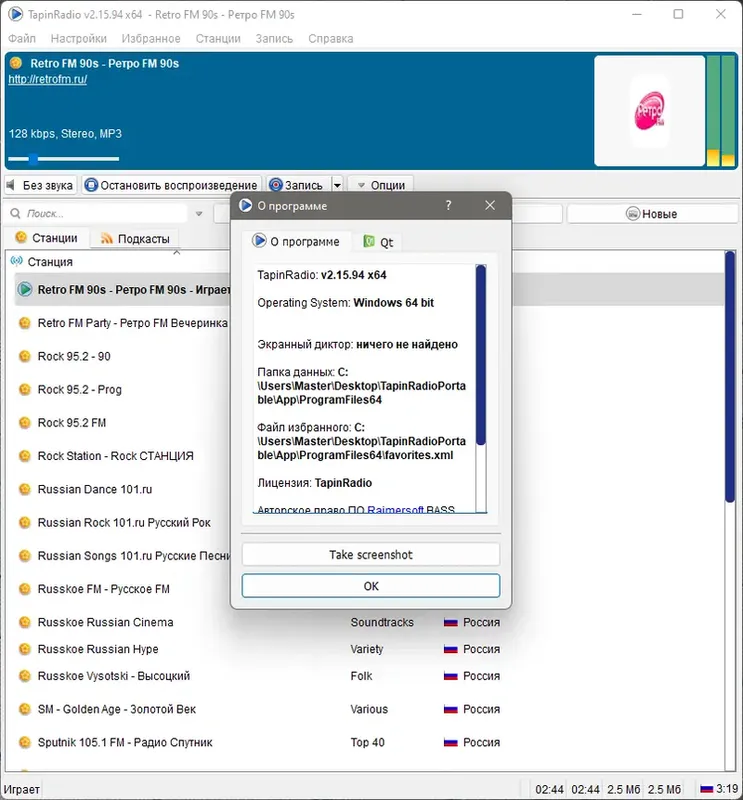Click Остановить воспроизведение button
This screenshot has height=800, width=743.
(x=171, y=185)
